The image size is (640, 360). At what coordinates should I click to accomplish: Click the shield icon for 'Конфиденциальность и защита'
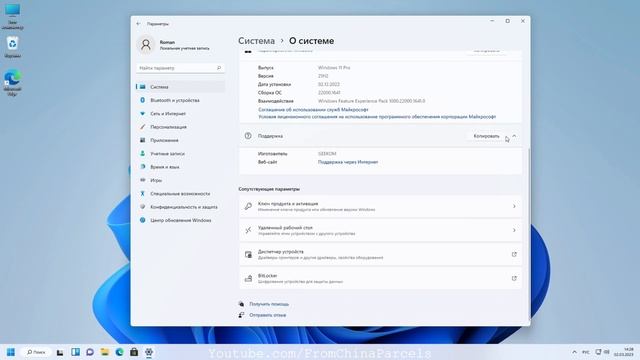click(x=142, y=207)
